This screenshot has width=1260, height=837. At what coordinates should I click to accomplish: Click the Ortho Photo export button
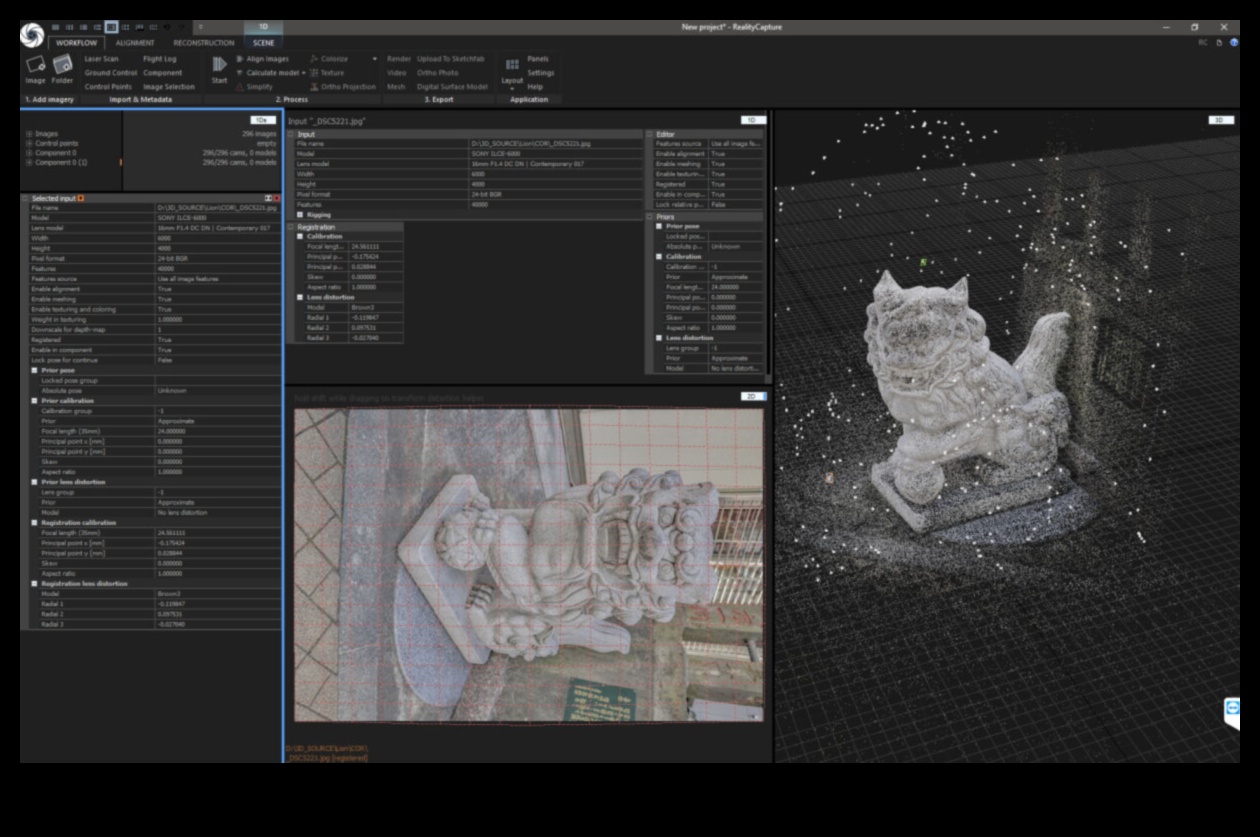coord(438,73)
